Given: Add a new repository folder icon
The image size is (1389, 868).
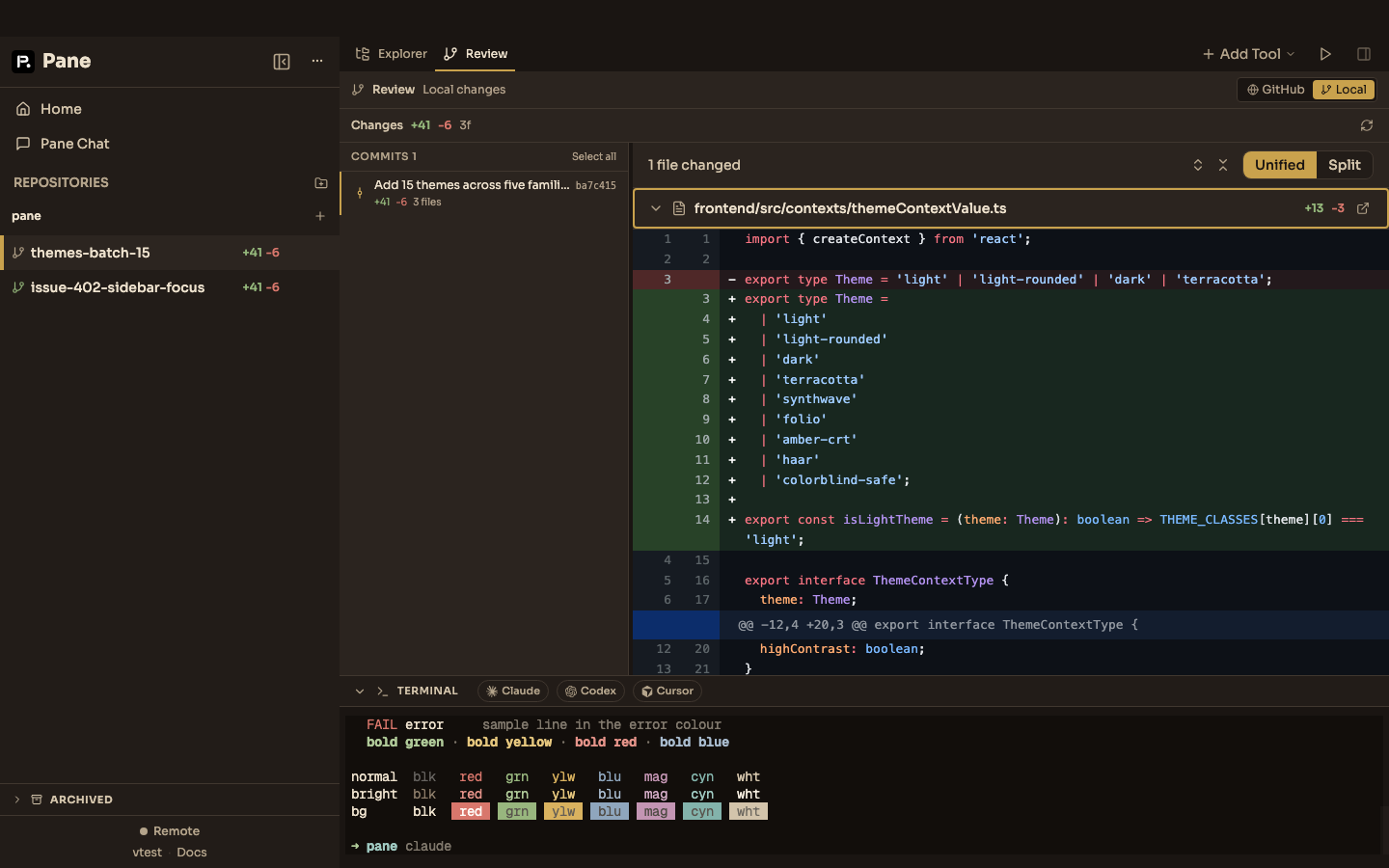Looking at the screenshot, I should click(x=321, y=182).
